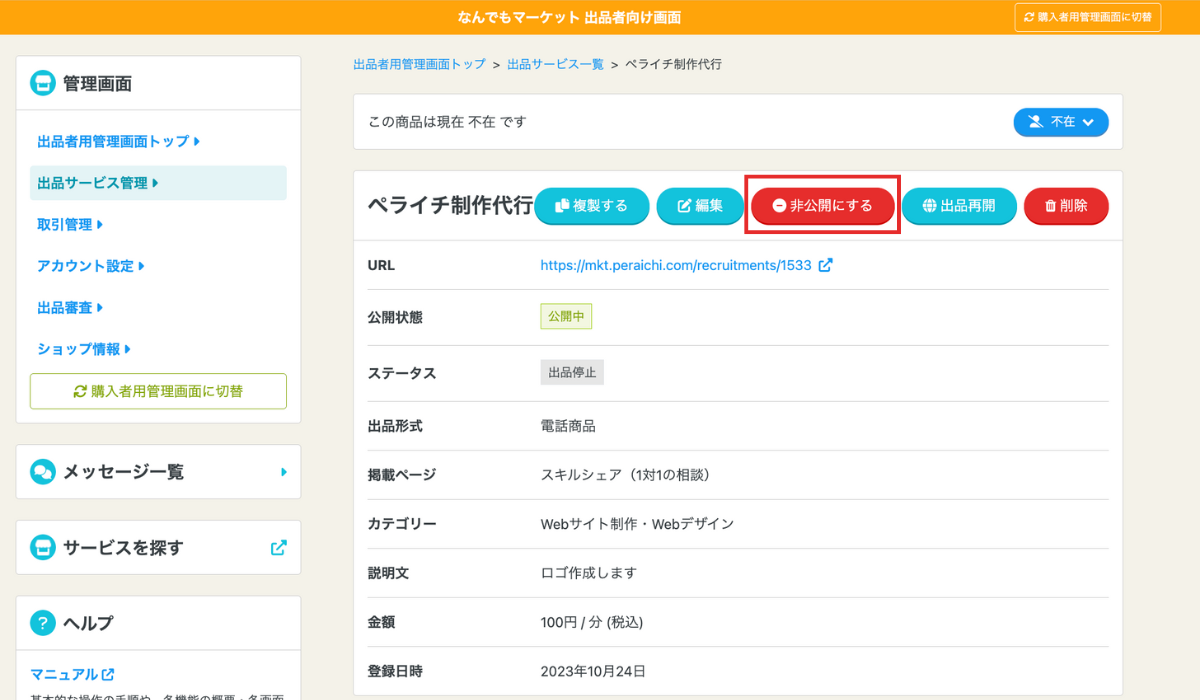Click the なんでもマーケット 出品者向け画面 header title
This screenshot has height=700, width=1200.
coord(570,18)
